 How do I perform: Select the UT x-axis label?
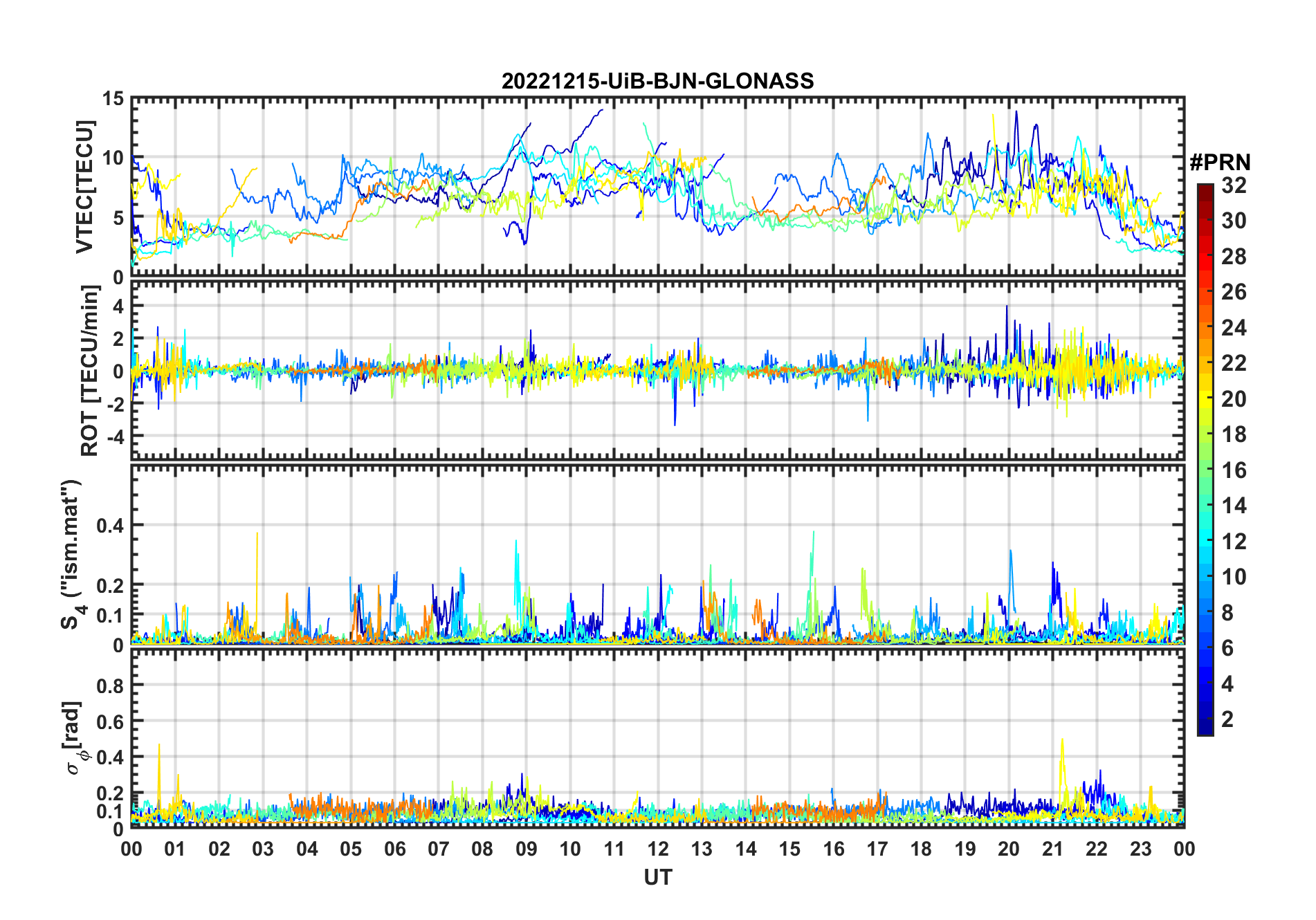tap(657, 877)
